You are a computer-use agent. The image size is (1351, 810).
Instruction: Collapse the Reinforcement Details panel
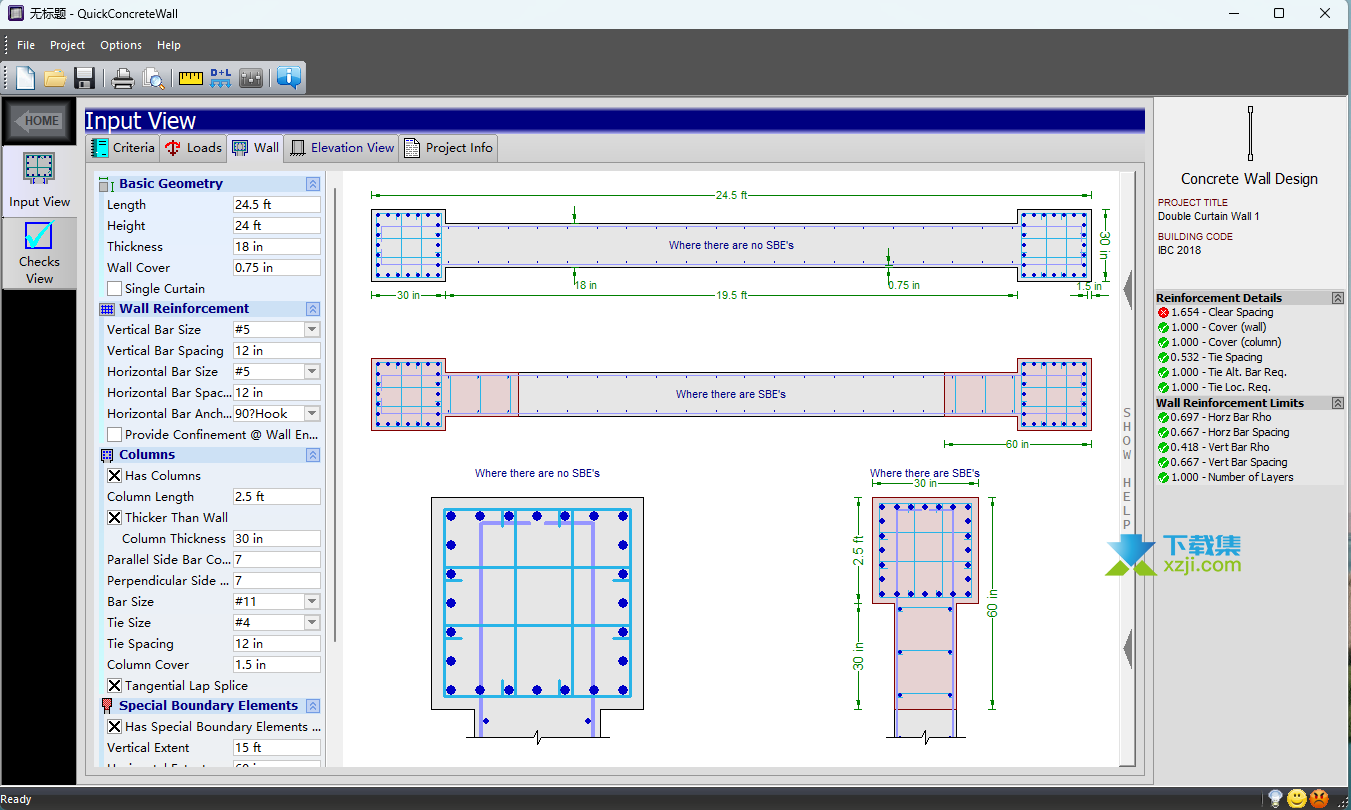pyautogui.click(x=1337, y=298)
